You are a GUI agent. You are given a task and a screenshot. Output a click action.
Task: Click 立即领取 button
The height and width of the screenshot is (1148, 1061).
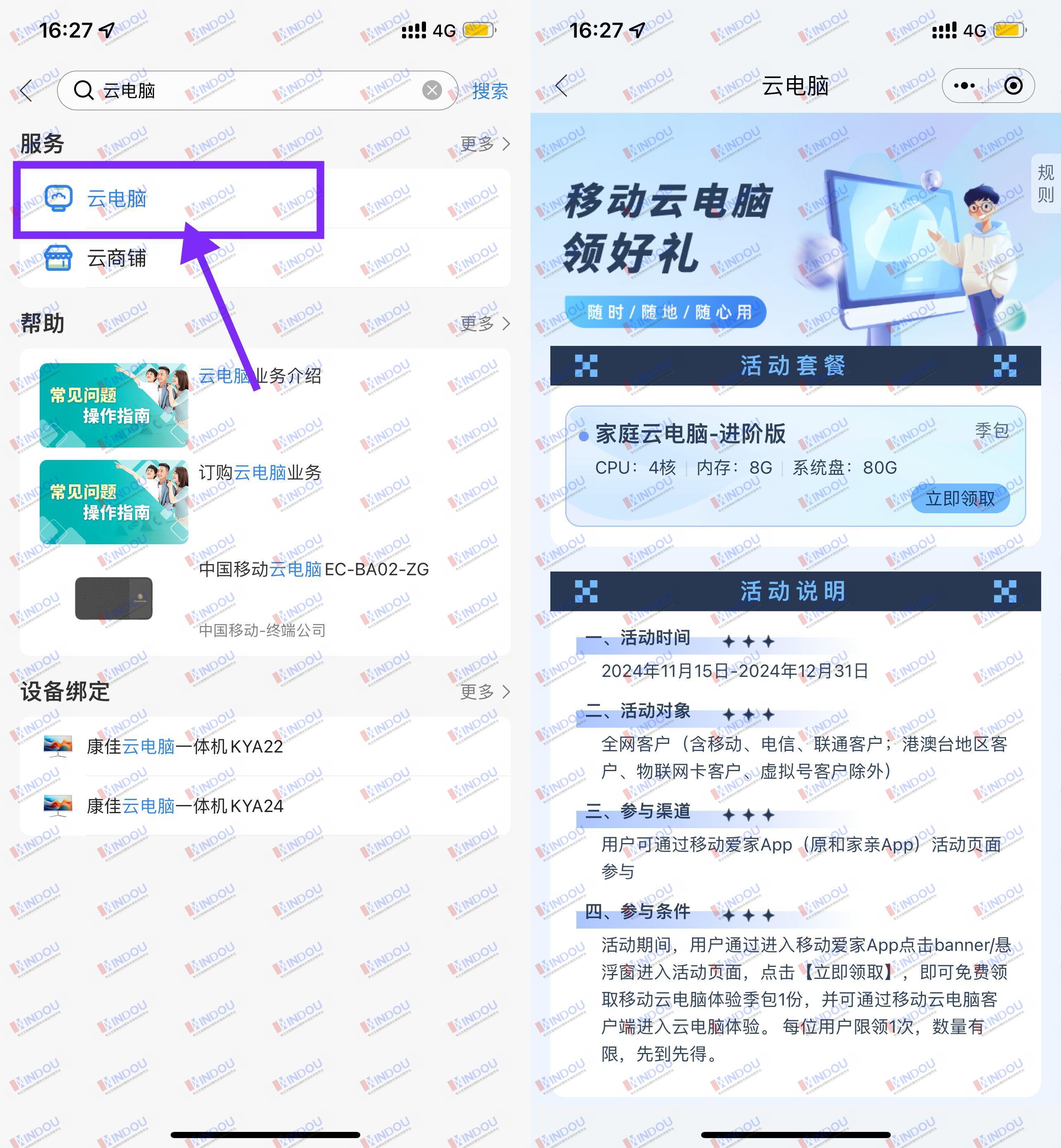tap(960, 498)
